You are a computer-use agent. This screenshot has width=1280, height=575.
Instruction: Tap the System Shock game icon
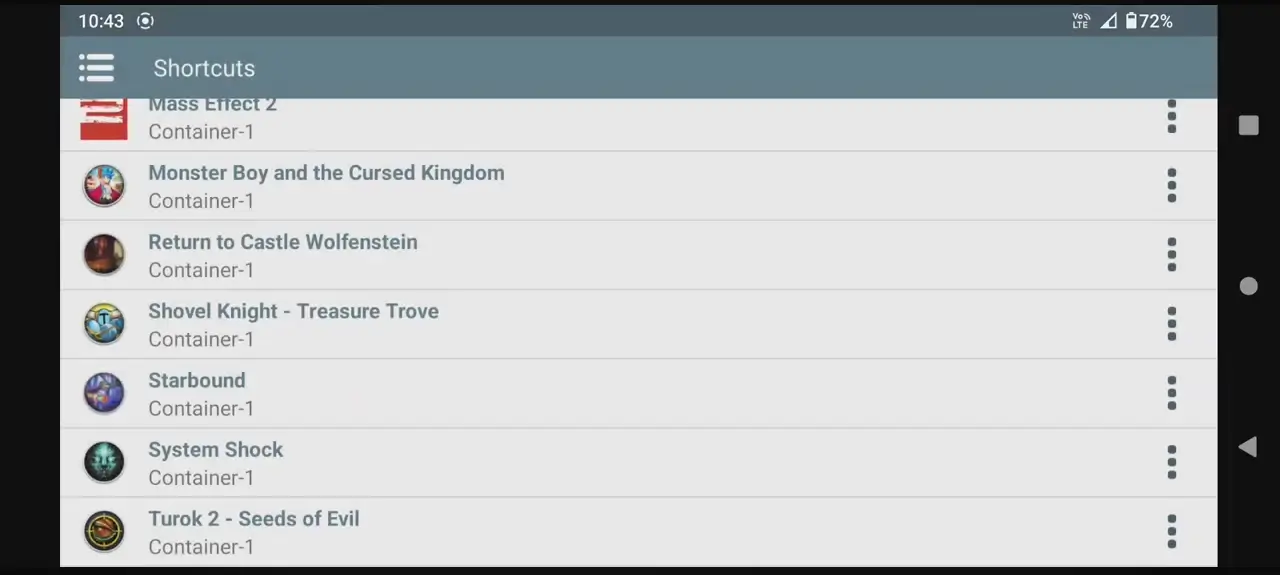coord(104,462)
